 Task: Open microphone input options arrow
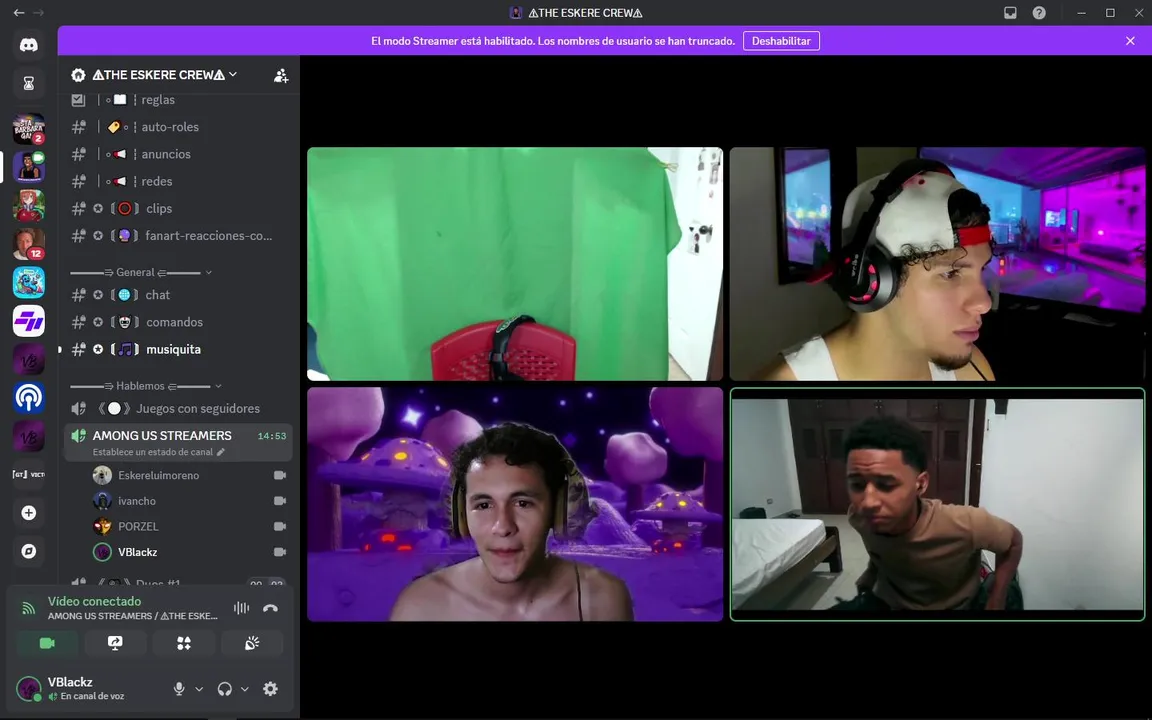pos(199,689)
